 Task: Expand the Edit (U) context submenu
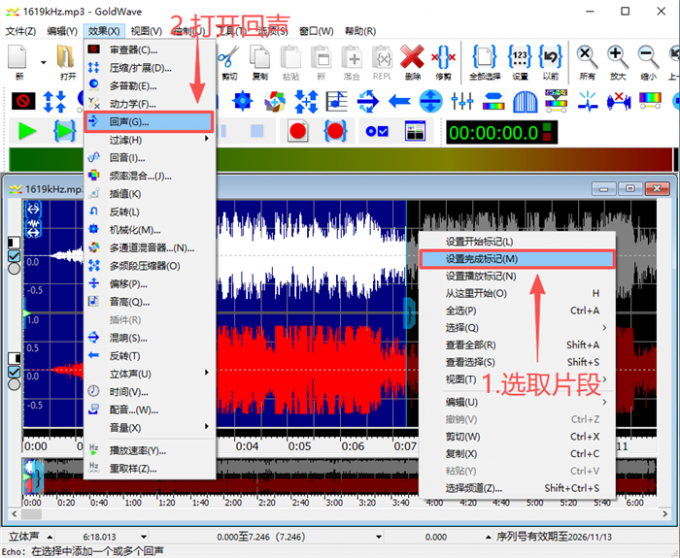(x=517, y=402)
